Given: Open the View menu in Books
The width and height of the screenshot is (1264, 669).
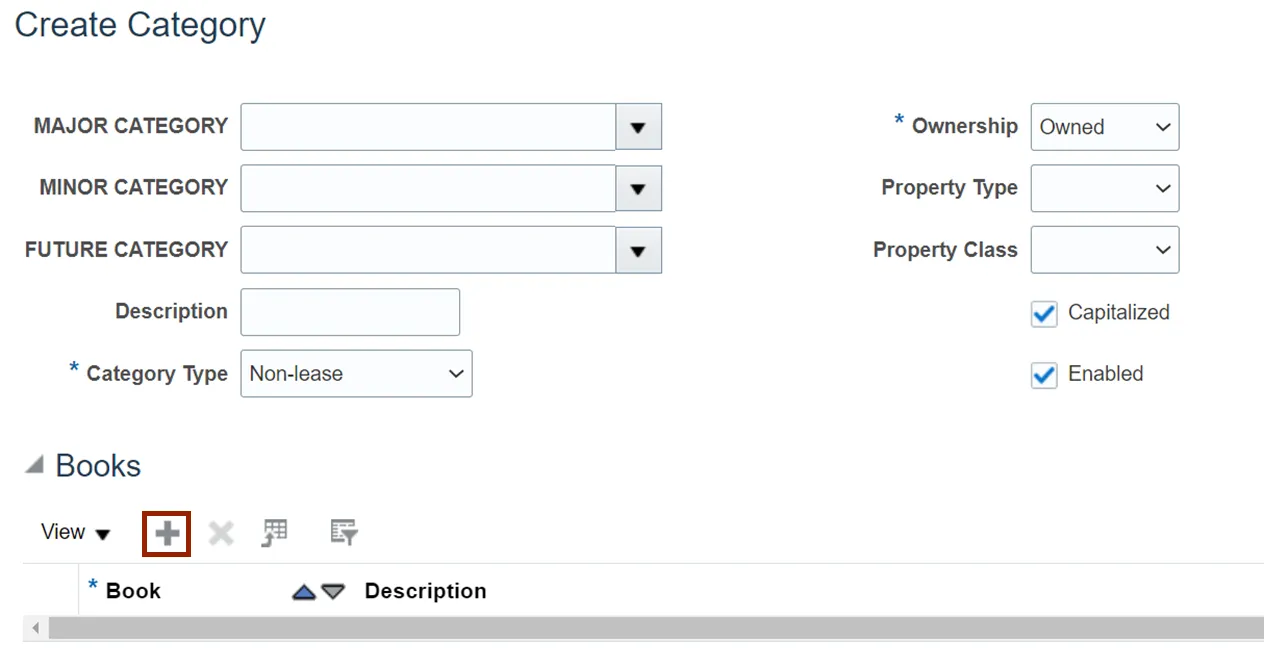Looking at the screenshot, I should click(75, 532).
